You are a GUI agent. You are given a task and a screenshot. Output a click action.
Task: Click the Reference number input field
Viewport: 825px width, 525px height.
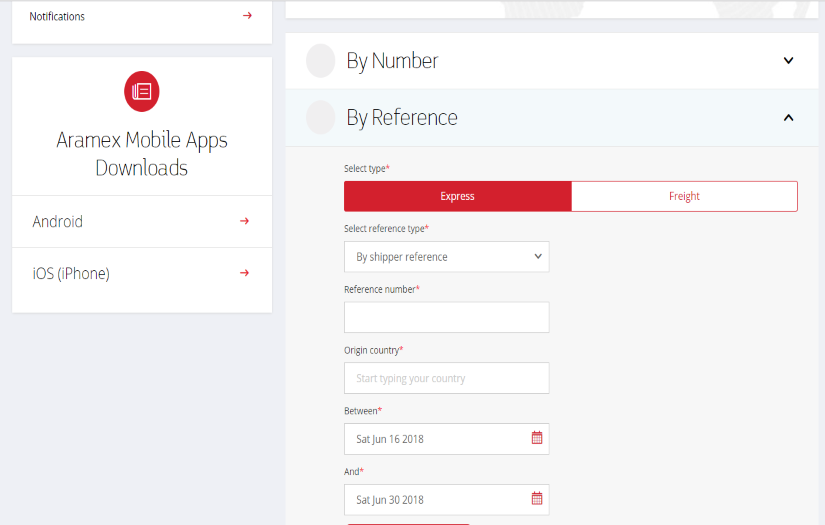447,317
